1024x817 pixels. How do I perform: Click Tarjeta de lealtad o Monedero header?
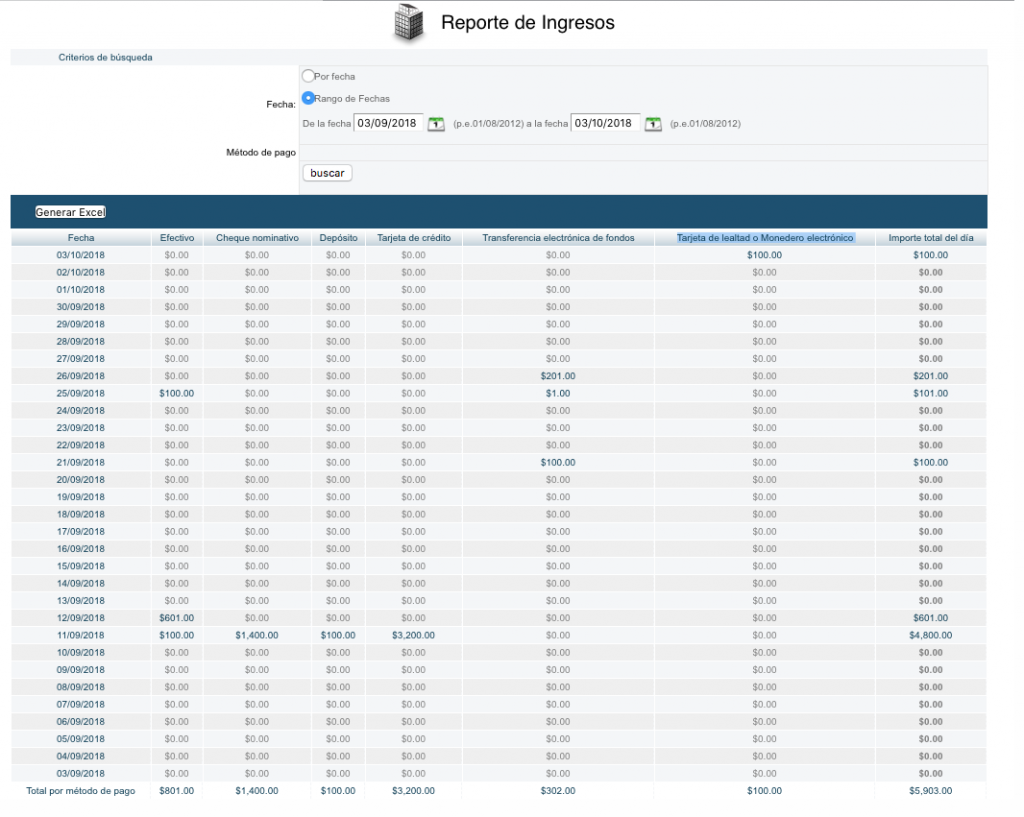(765, 238)
